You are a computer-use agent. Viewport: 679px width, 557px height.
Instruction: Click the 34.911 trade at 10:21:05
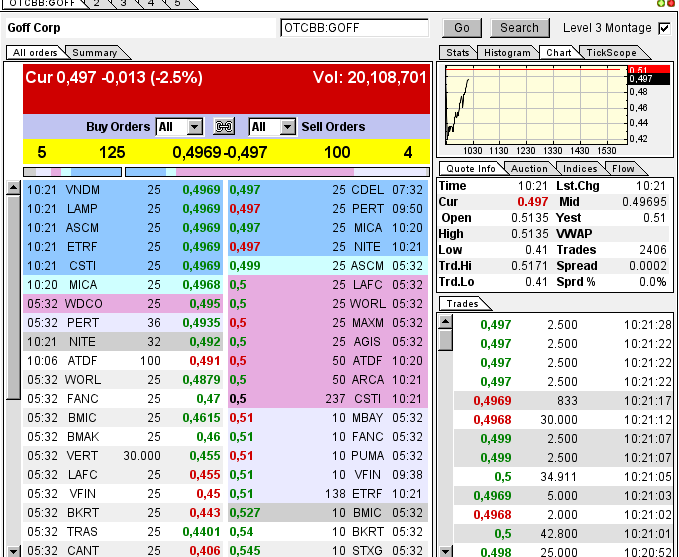pos(563,476)
